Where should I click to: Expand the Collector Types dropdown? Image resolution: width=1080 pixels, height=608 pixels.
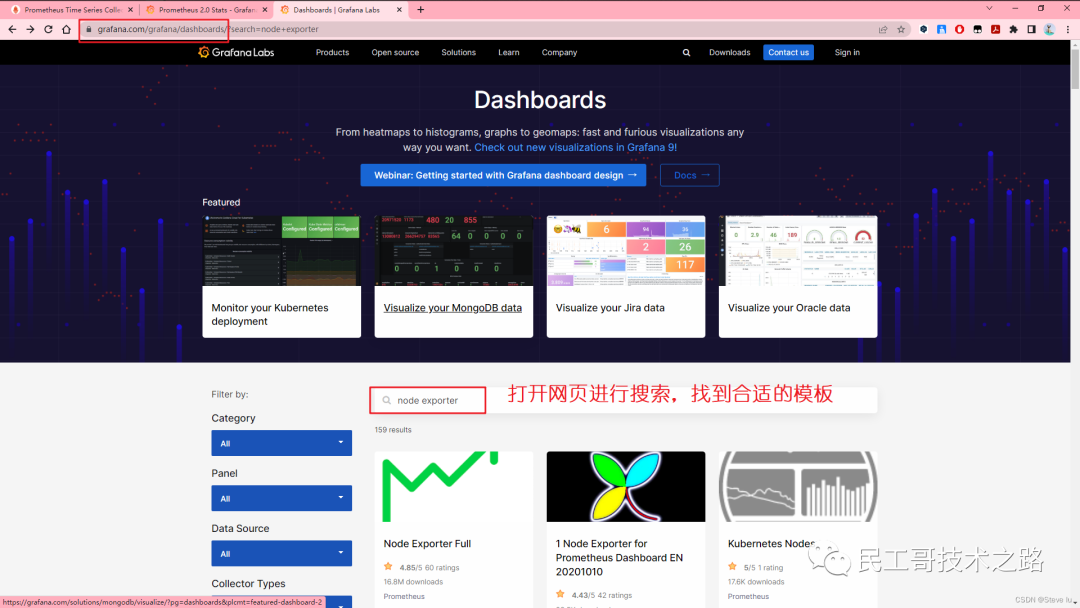pos(282,602)
